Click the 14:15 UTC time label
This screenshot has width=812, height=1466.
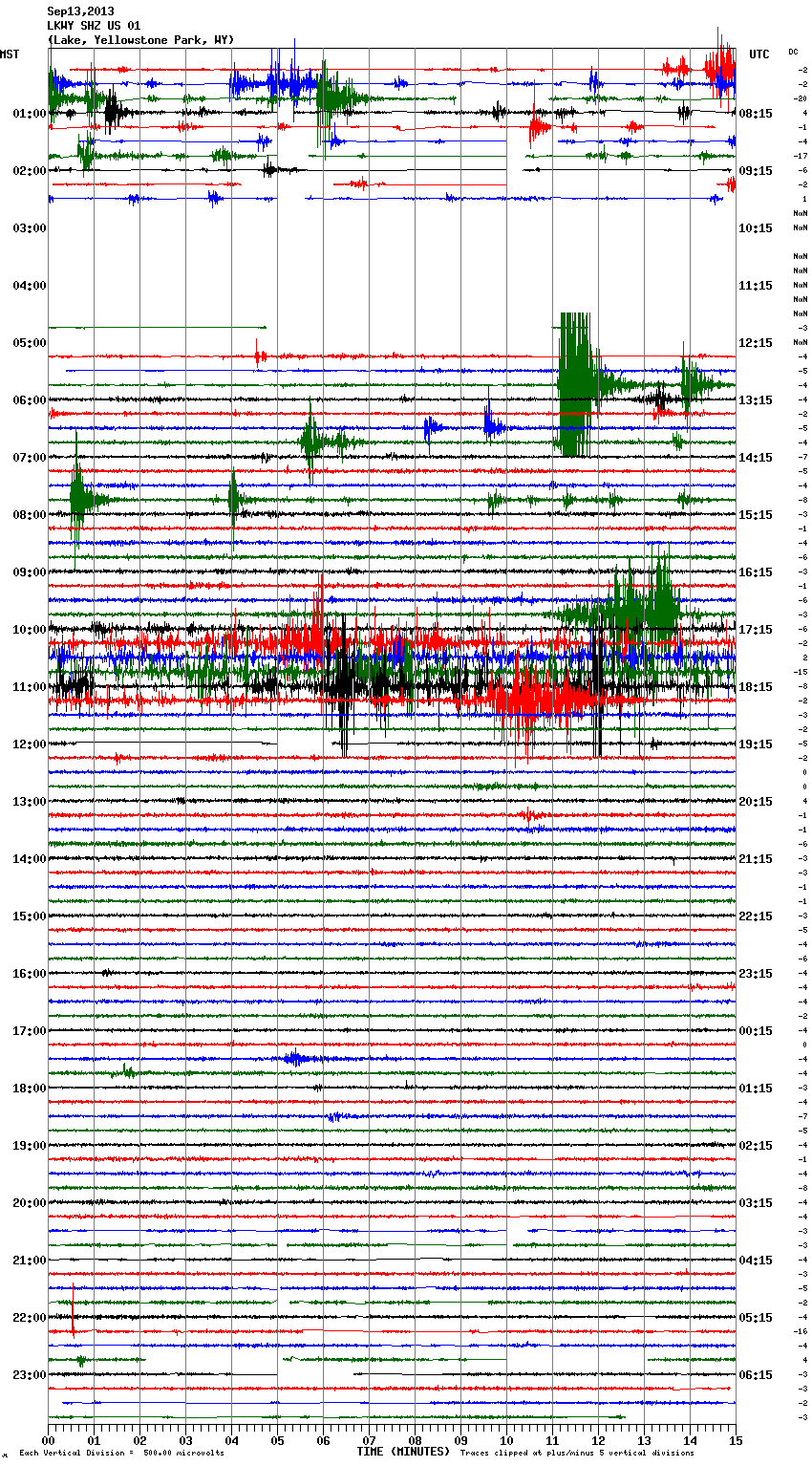click(x=756, y=458)
